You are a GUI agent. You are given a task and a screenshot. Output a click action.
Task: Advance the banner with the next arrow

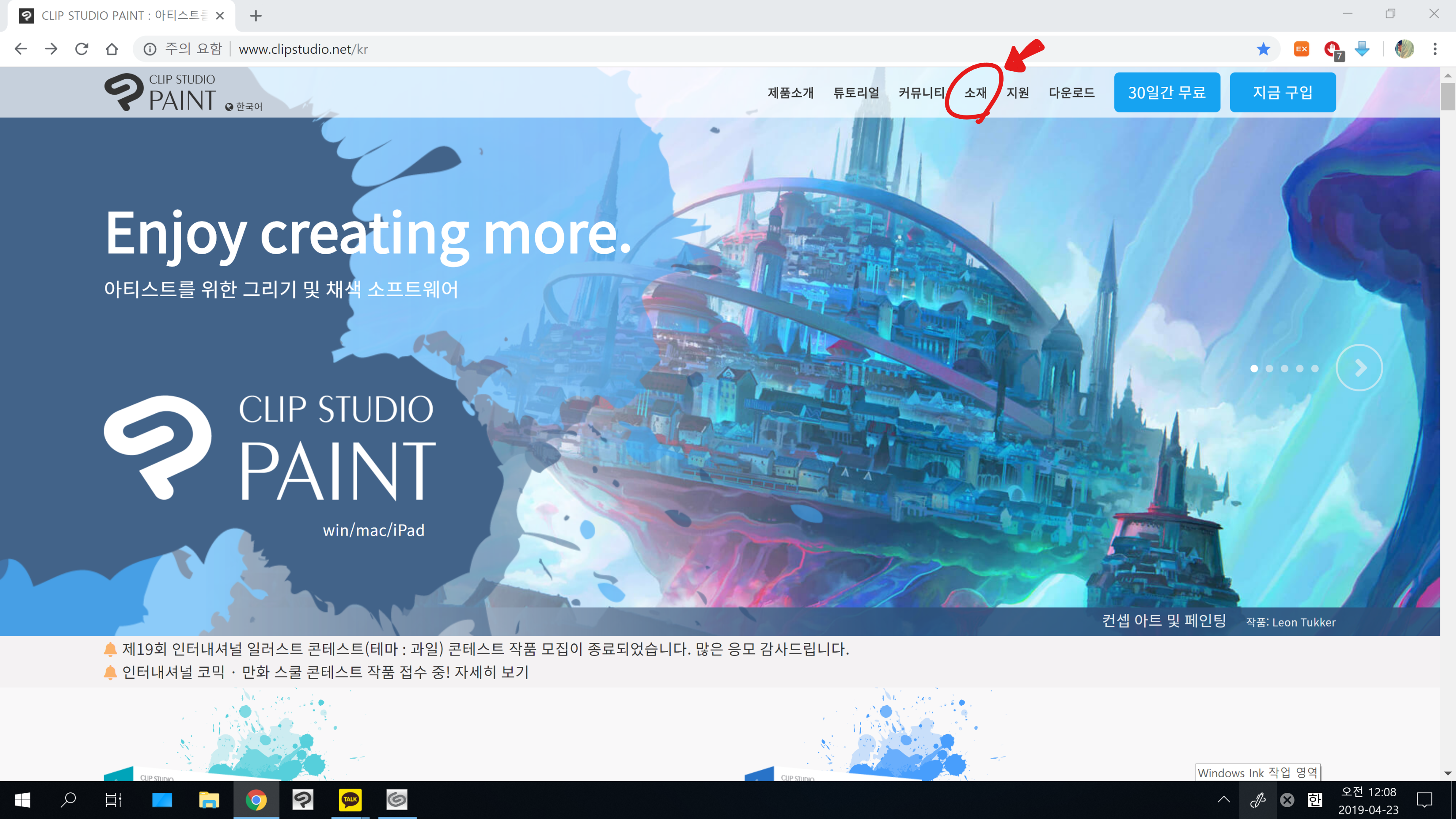pos(1360,368)
